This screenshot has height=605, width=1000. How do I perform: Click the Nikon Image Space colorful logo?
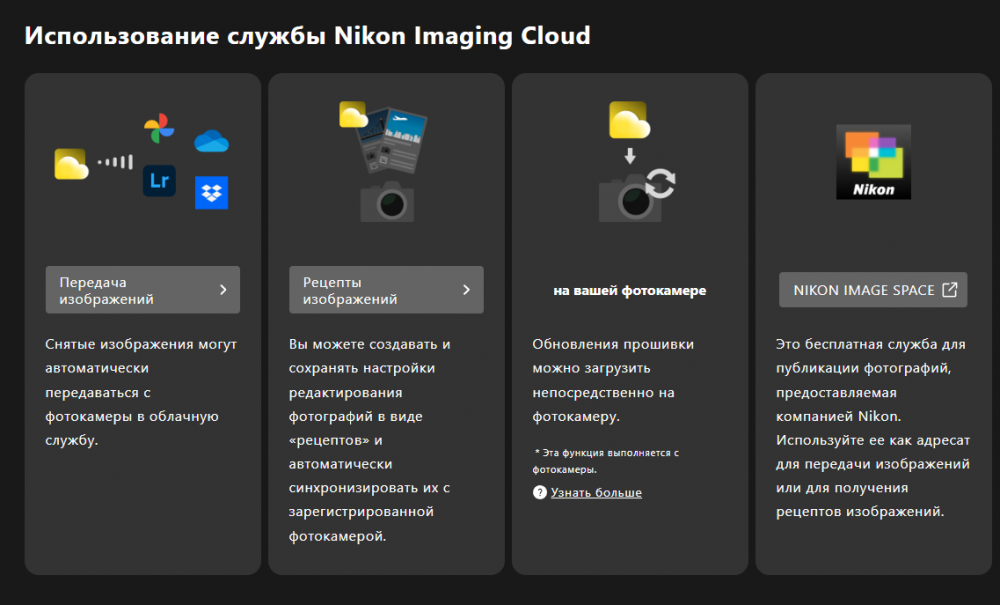pos(873,162)
